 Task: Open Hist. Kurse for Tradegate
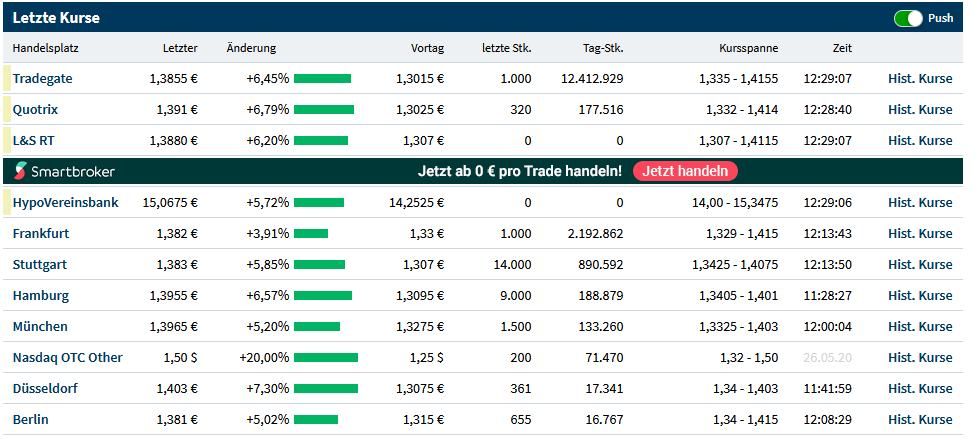[x=920, y=78]
